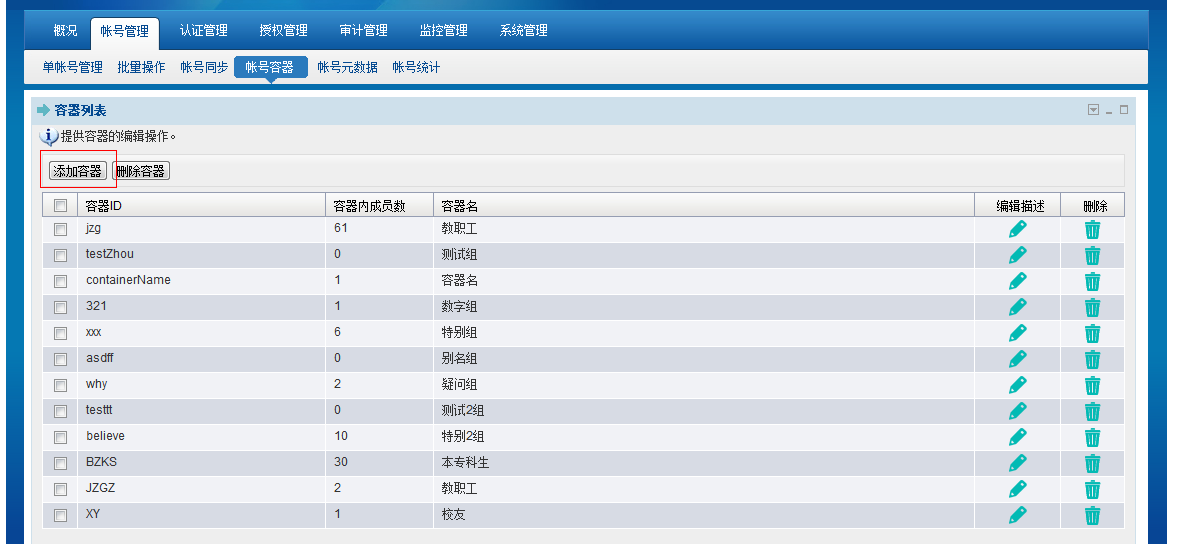This screenshot has width=1177, height=544.
Task: Open the panel dropdown arrow in header
Action: click(x=1093, y=110)
